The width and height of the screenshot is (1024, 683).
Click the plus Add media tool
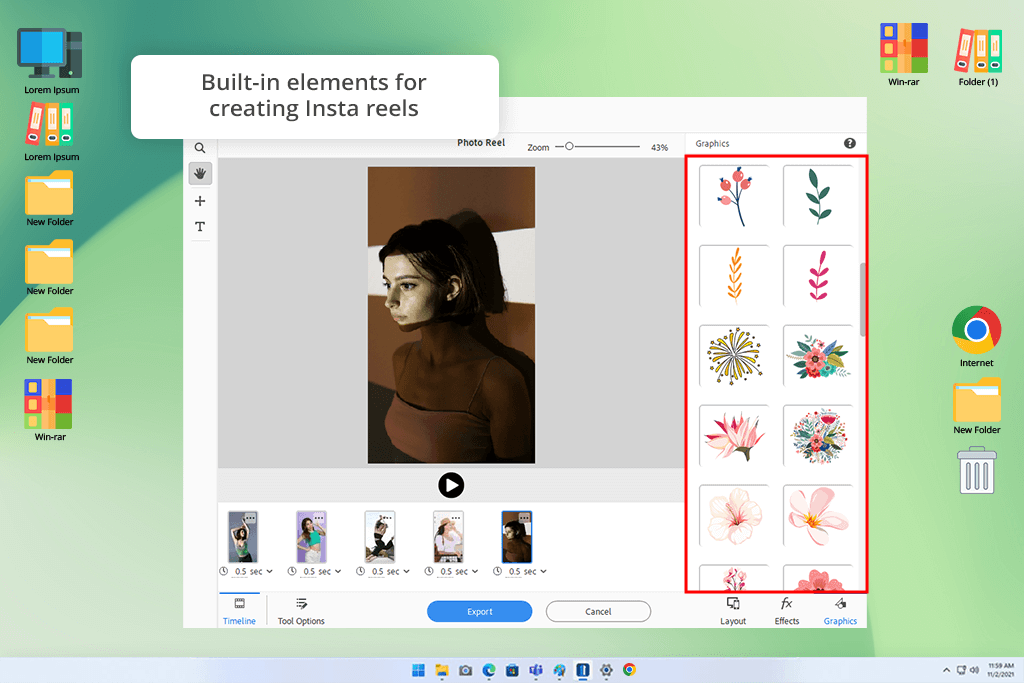coord(200,201)
